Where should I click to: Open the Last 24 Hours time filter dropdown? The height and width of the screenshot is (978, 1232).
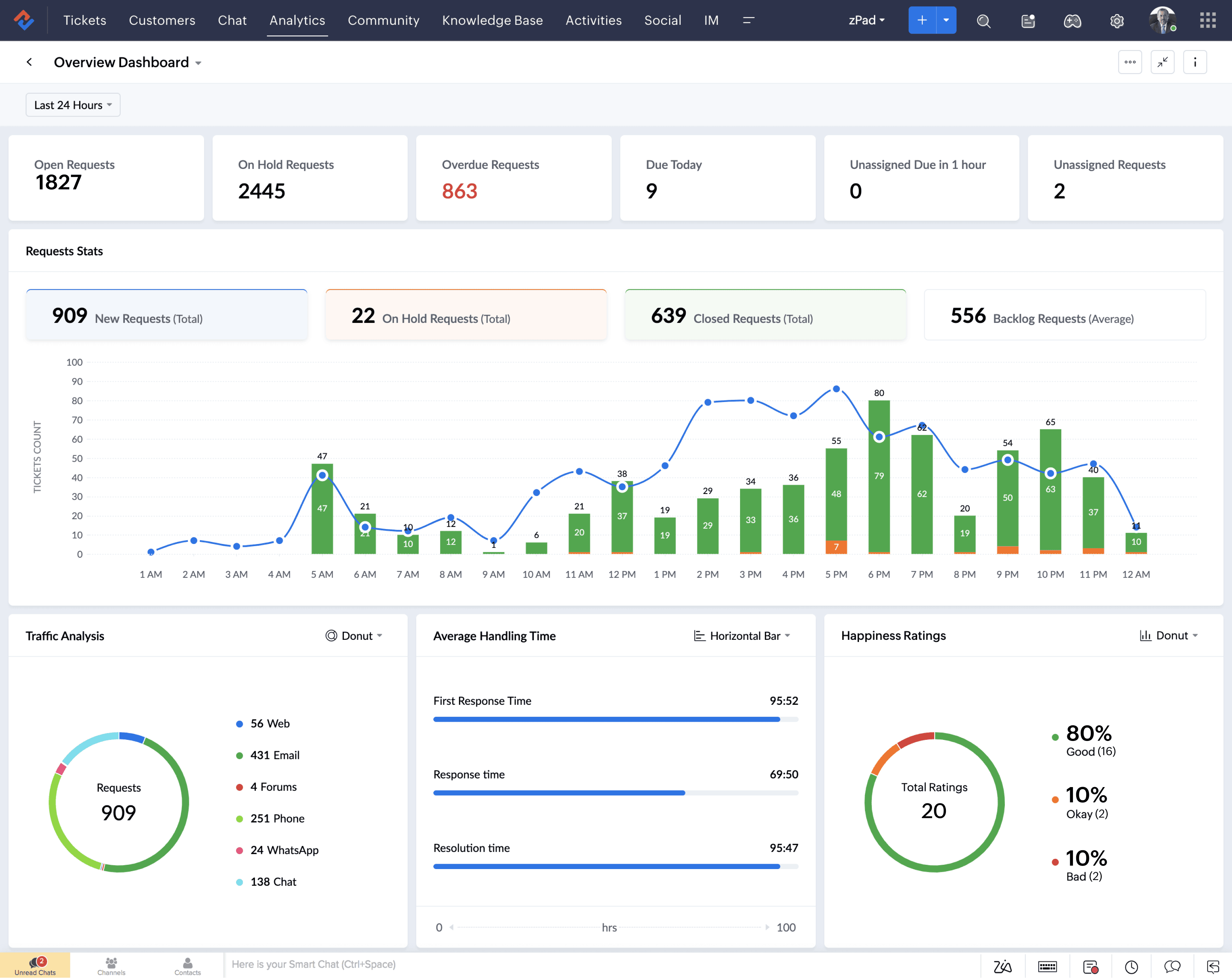click(x=72, y=104)
